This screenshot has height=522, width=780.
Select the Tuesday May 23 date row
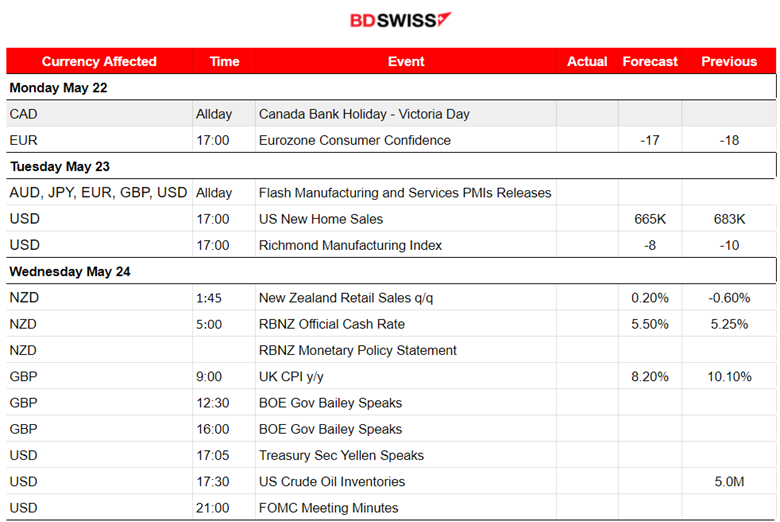click(x=60, y=166)
